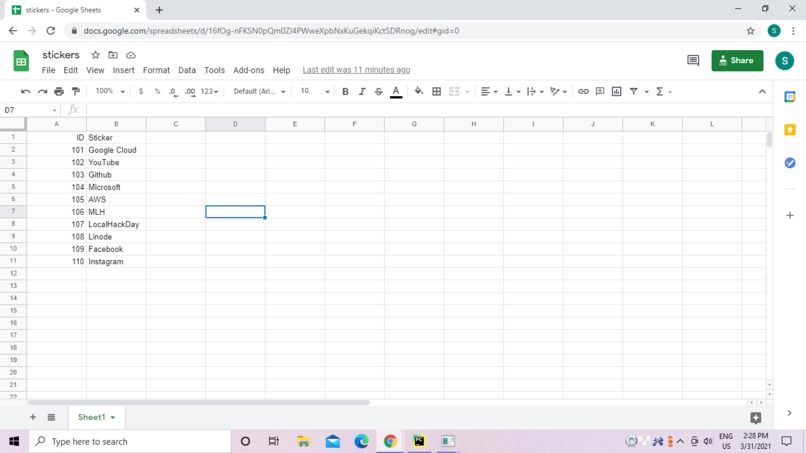This screenshot has height=453, width=806.
Task: Click the merge cells icon
Action: coord(454,92)
